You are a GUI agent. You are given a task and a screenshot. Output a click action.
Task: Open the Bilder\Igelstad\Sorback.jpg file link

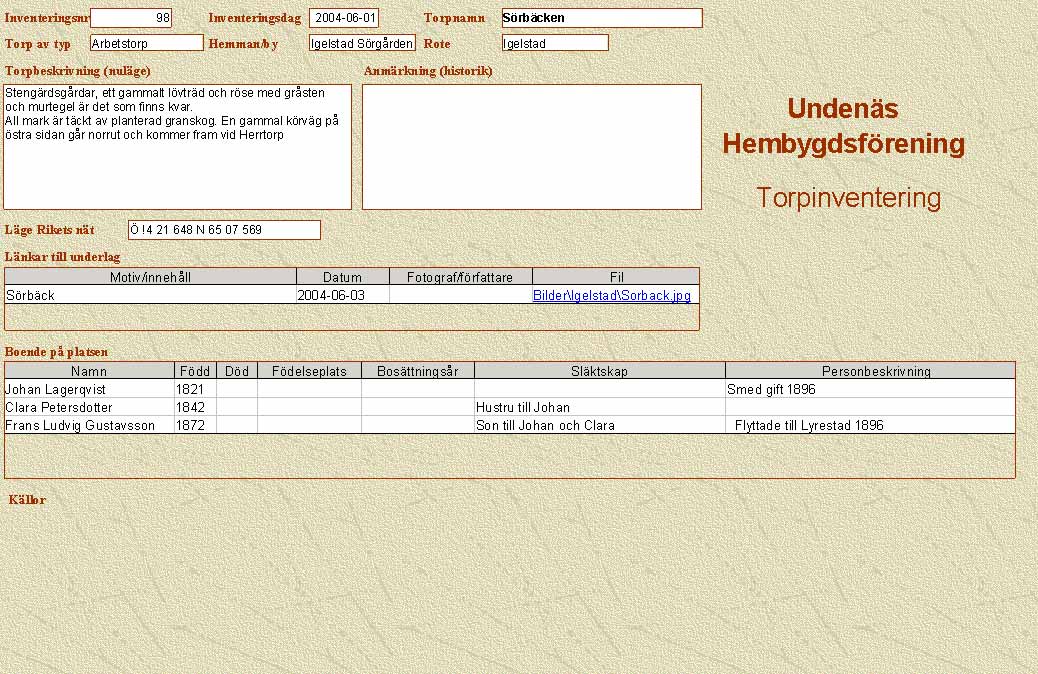click(x=611, y=296)
